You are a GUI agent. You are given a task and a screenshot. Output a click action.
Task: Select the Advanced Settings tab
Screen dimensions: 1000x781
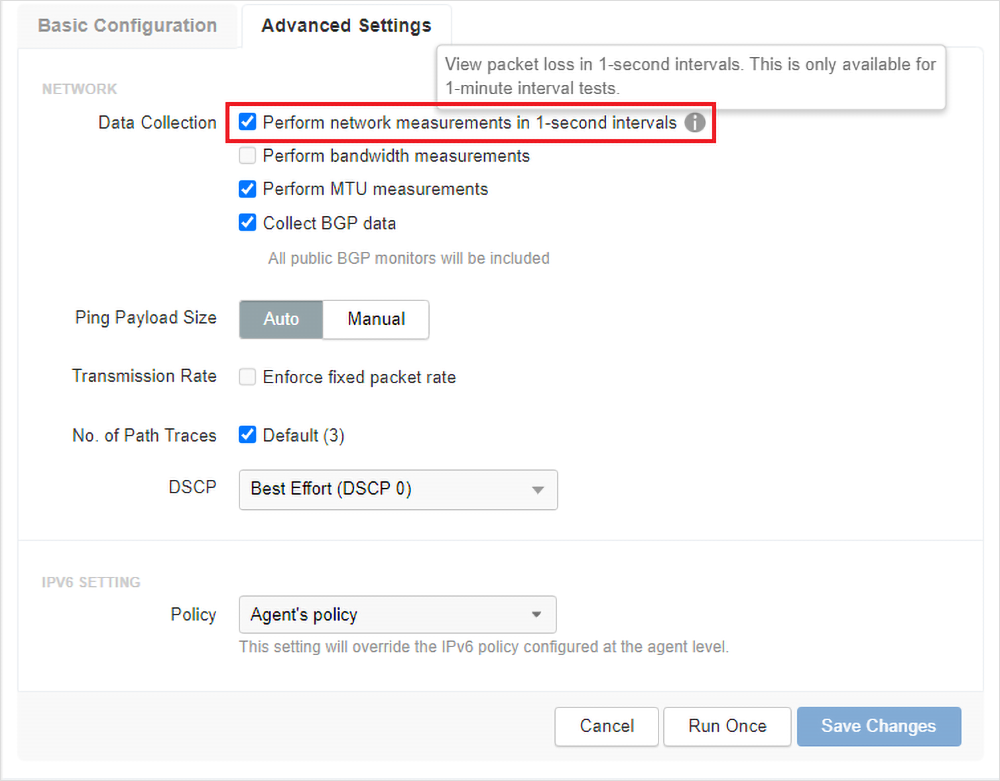click(x=346, y=26)
